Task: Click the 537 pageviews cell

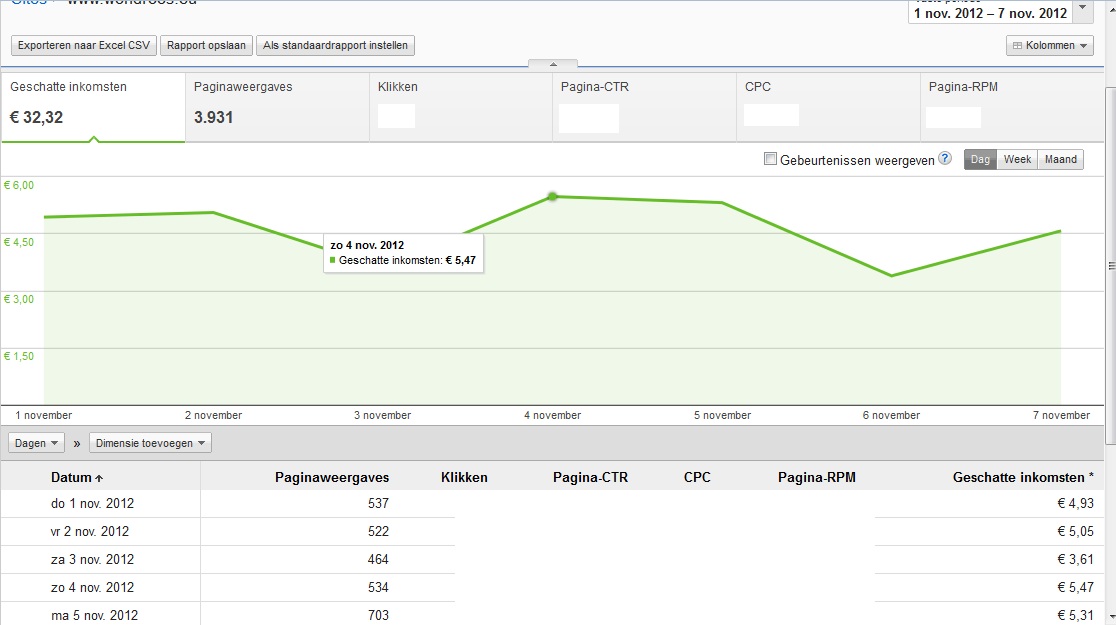Action: 378,503
